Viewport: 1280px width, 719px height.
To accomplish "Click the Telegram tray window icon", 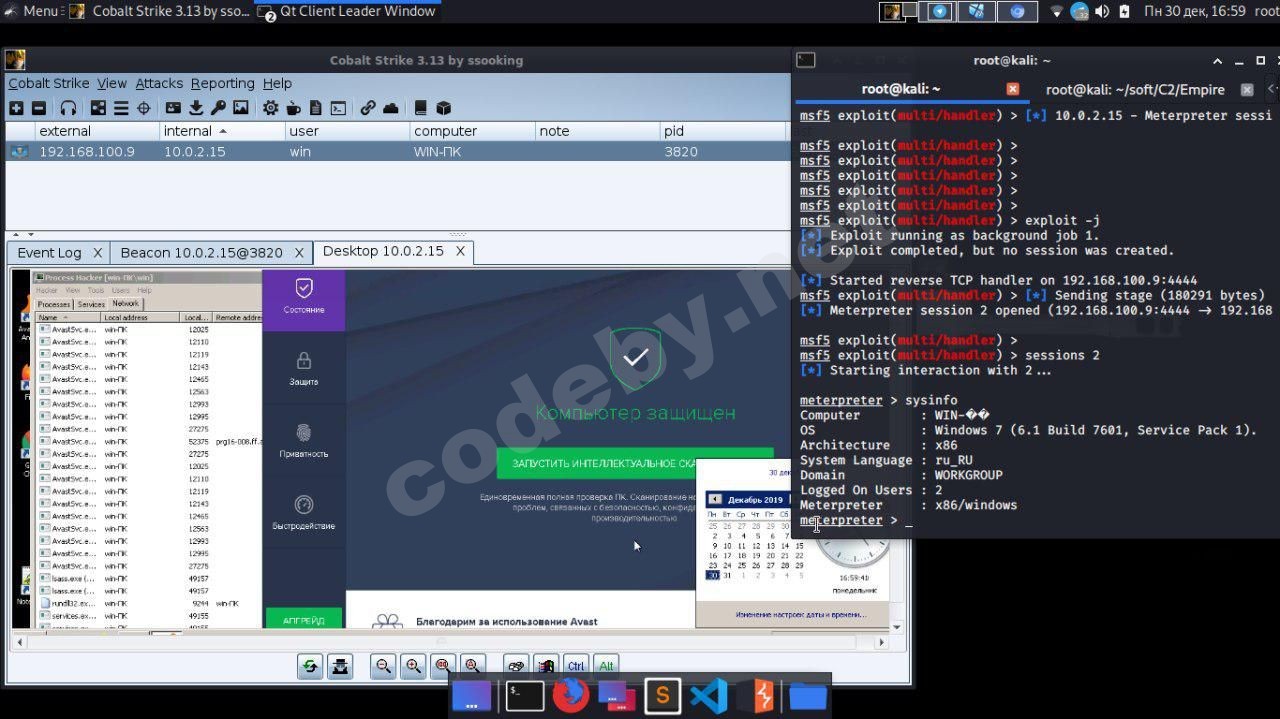I will pyautogui.click(x=940, y=11).
